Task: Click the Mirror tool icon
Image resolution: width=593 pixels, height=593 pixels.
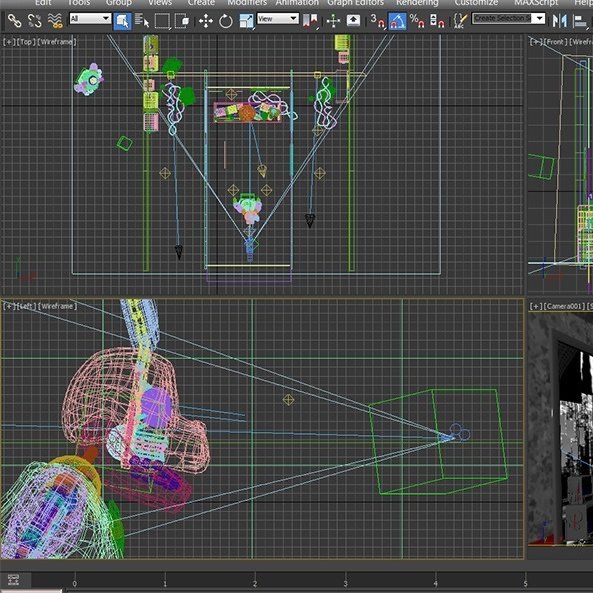Action: coord(560,21)
